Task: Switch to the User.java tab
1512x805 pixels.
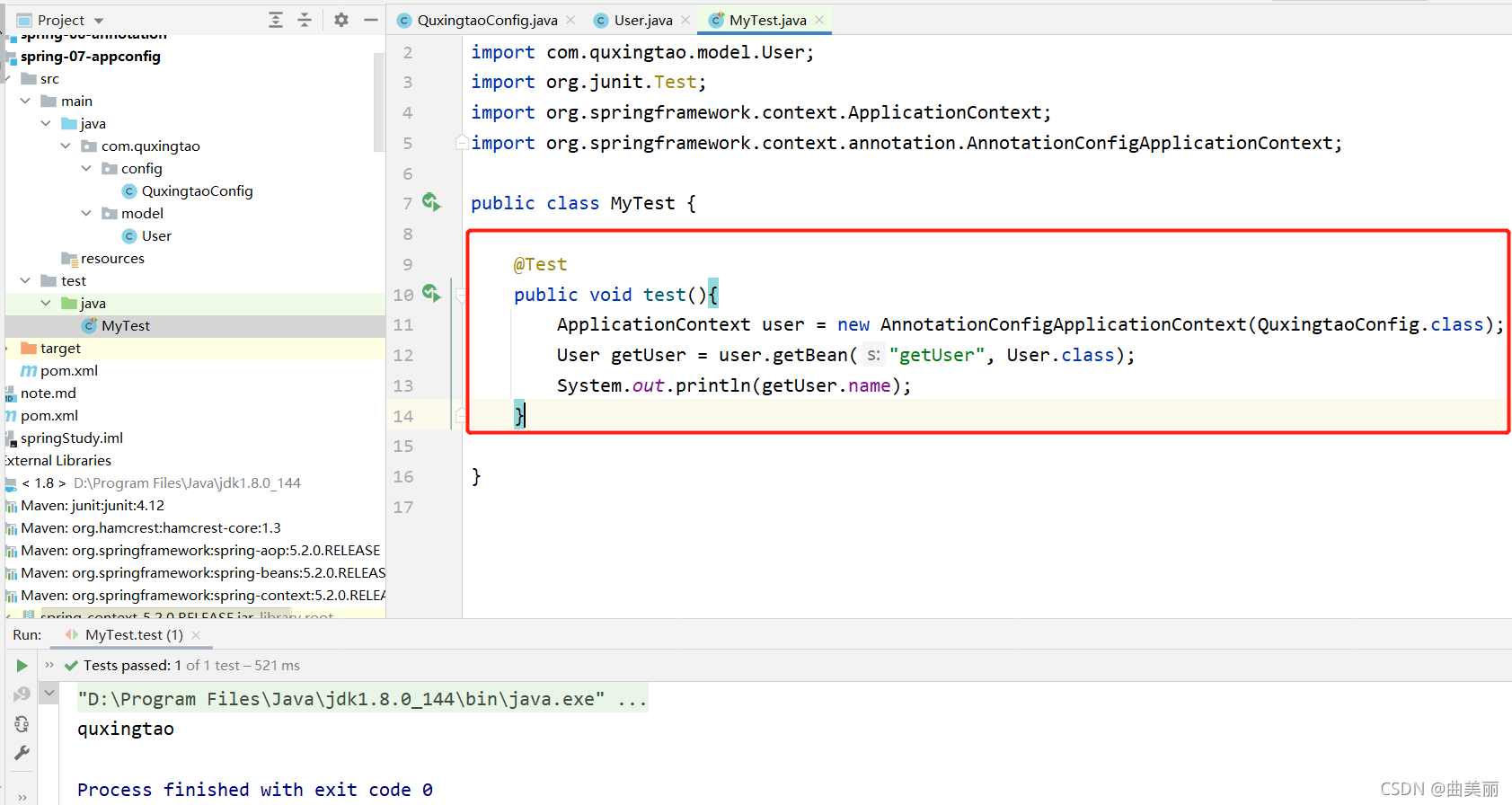Action: (x=643, y=20)
